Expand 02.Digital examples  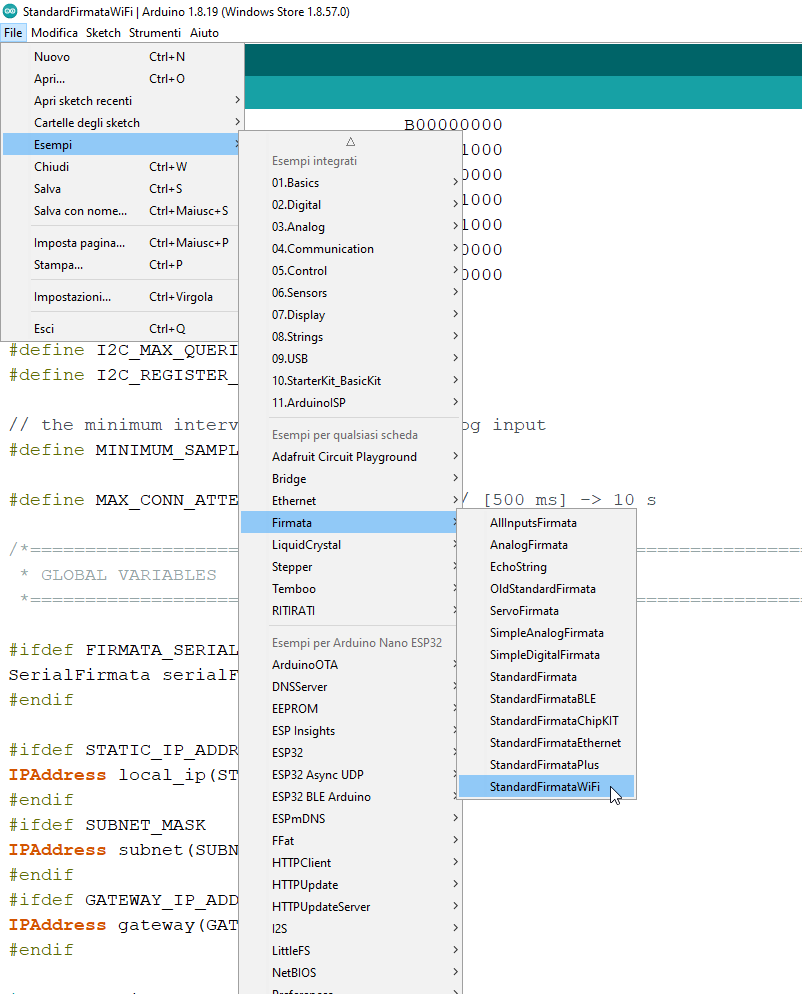coord(351,205)
